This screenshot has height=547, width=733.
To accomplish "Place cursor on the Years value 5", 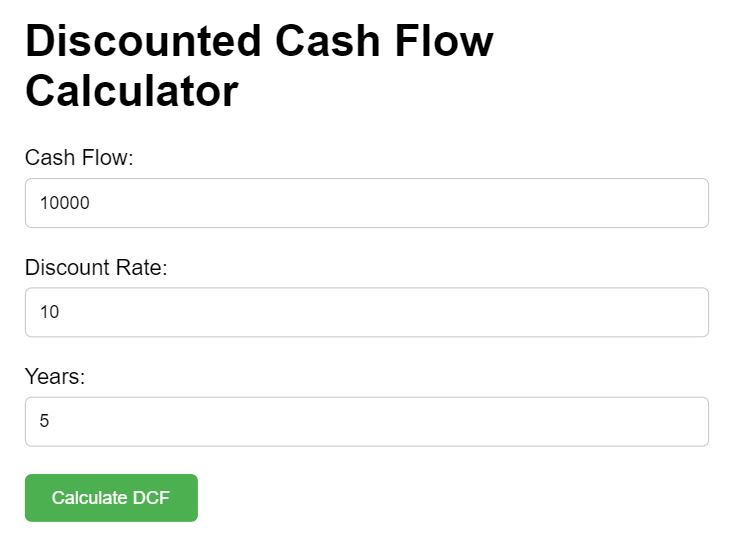I will 44,421.
